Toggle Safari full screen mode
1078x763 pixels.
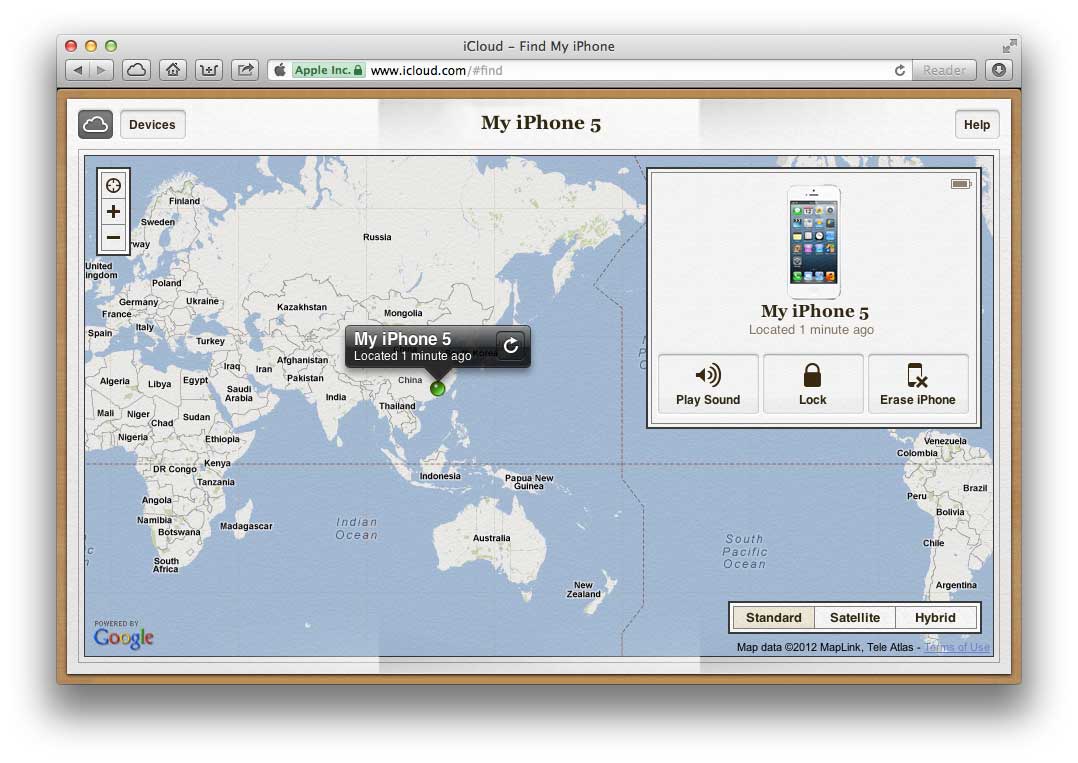(x=1009, y=46)
